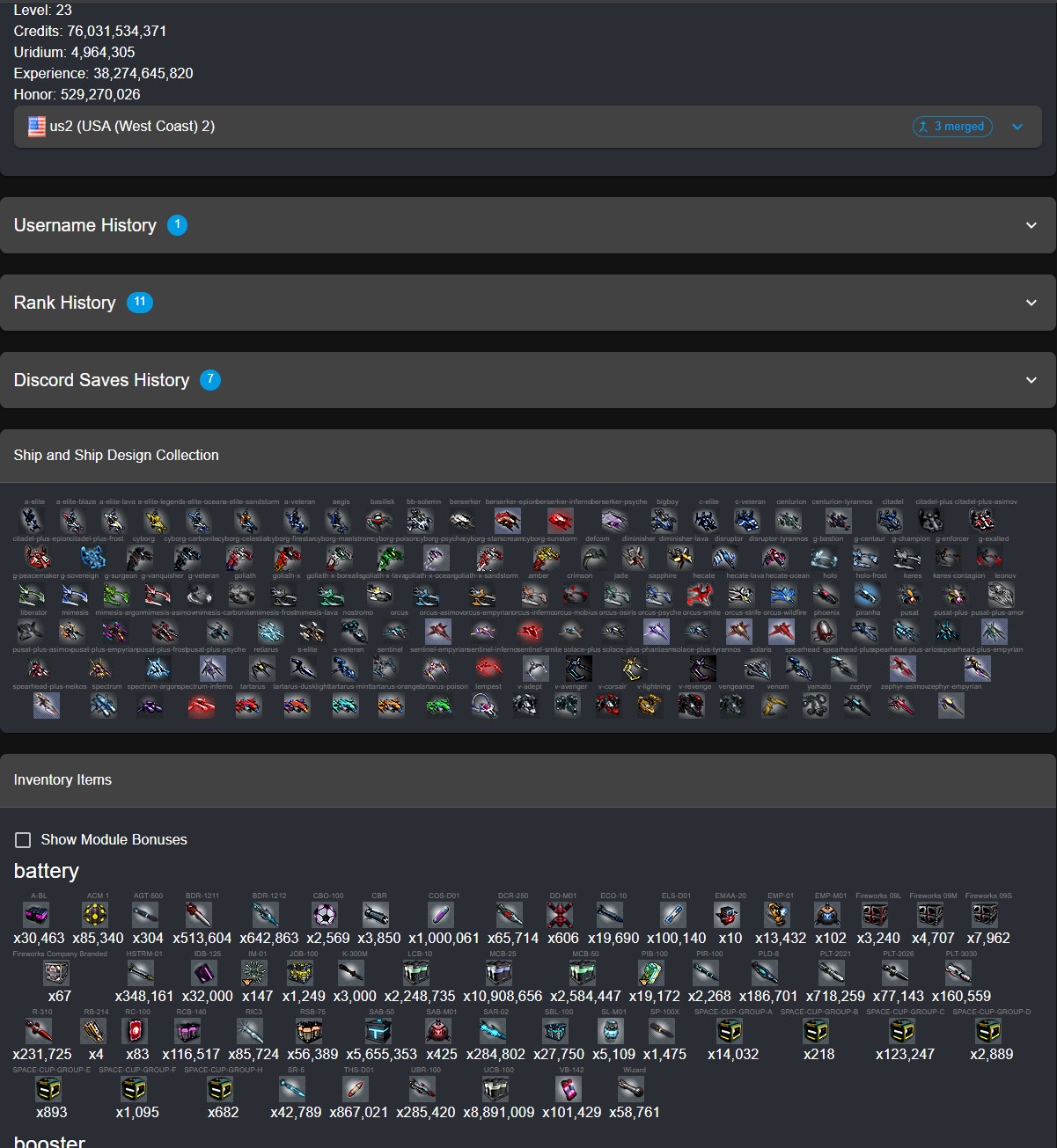Click the Username History count badge

click(177, 225)
